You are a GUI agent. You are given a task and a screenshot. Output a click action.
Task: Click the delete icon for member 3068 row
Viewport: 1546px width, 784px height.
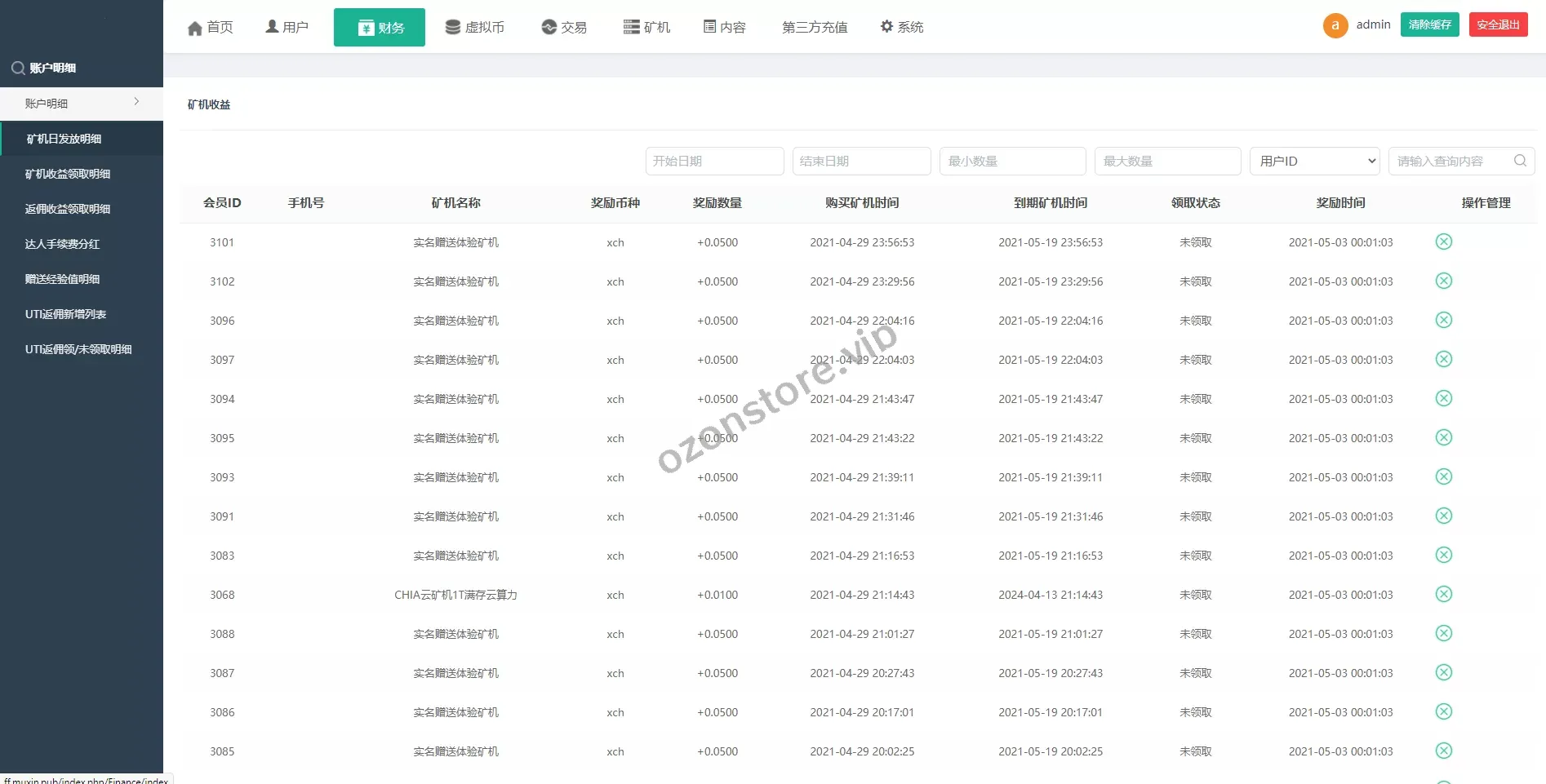[x=1443, y=594]
